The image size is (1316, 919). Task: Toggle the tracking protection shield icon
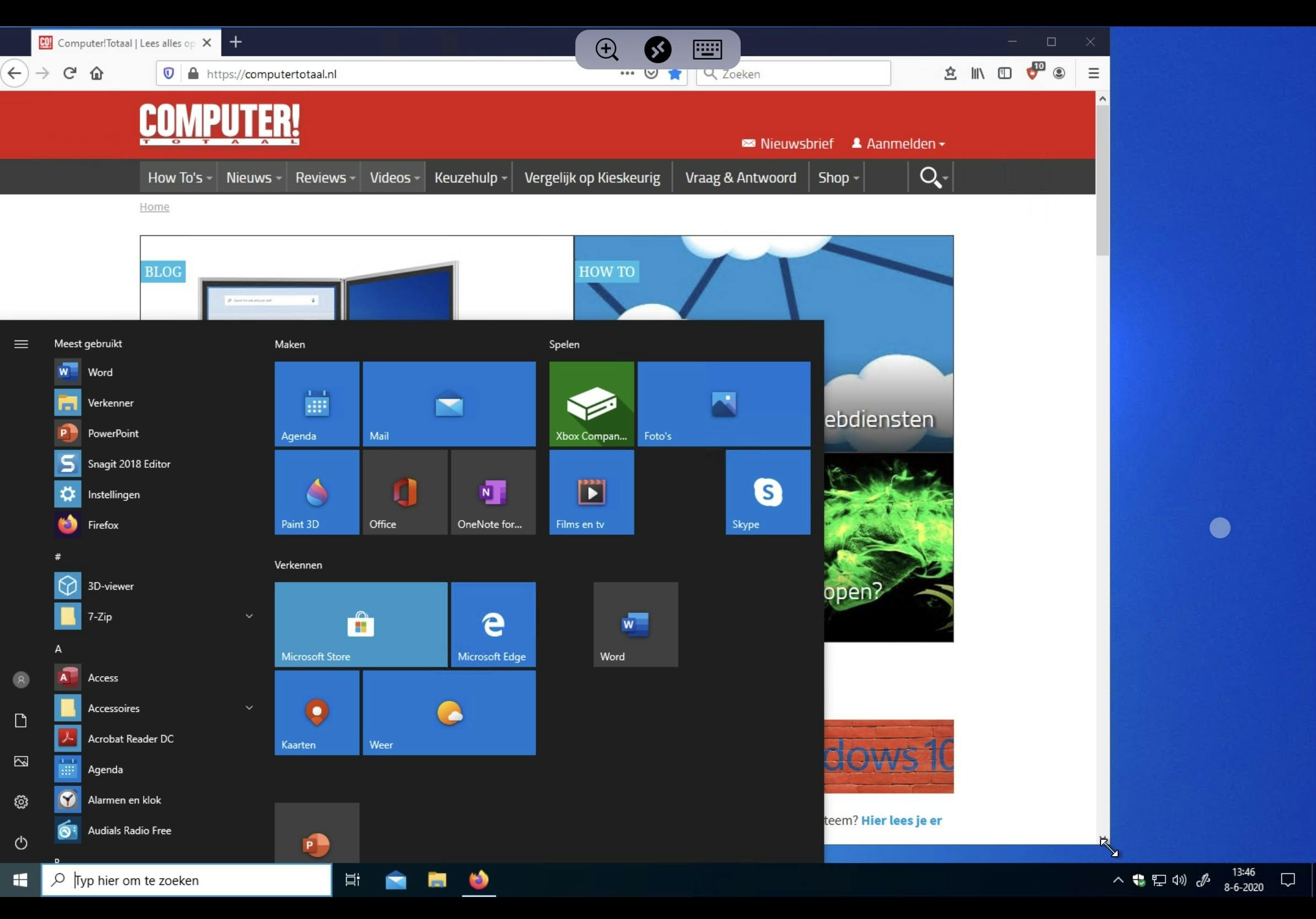[168, 73]
